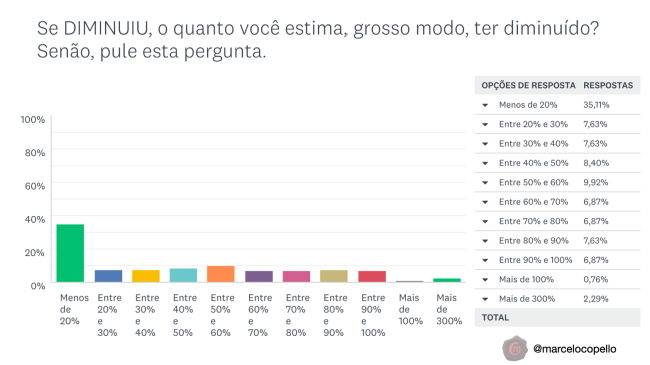Toggle arrow beside 'Mais de 300%'

pos(485,299)
